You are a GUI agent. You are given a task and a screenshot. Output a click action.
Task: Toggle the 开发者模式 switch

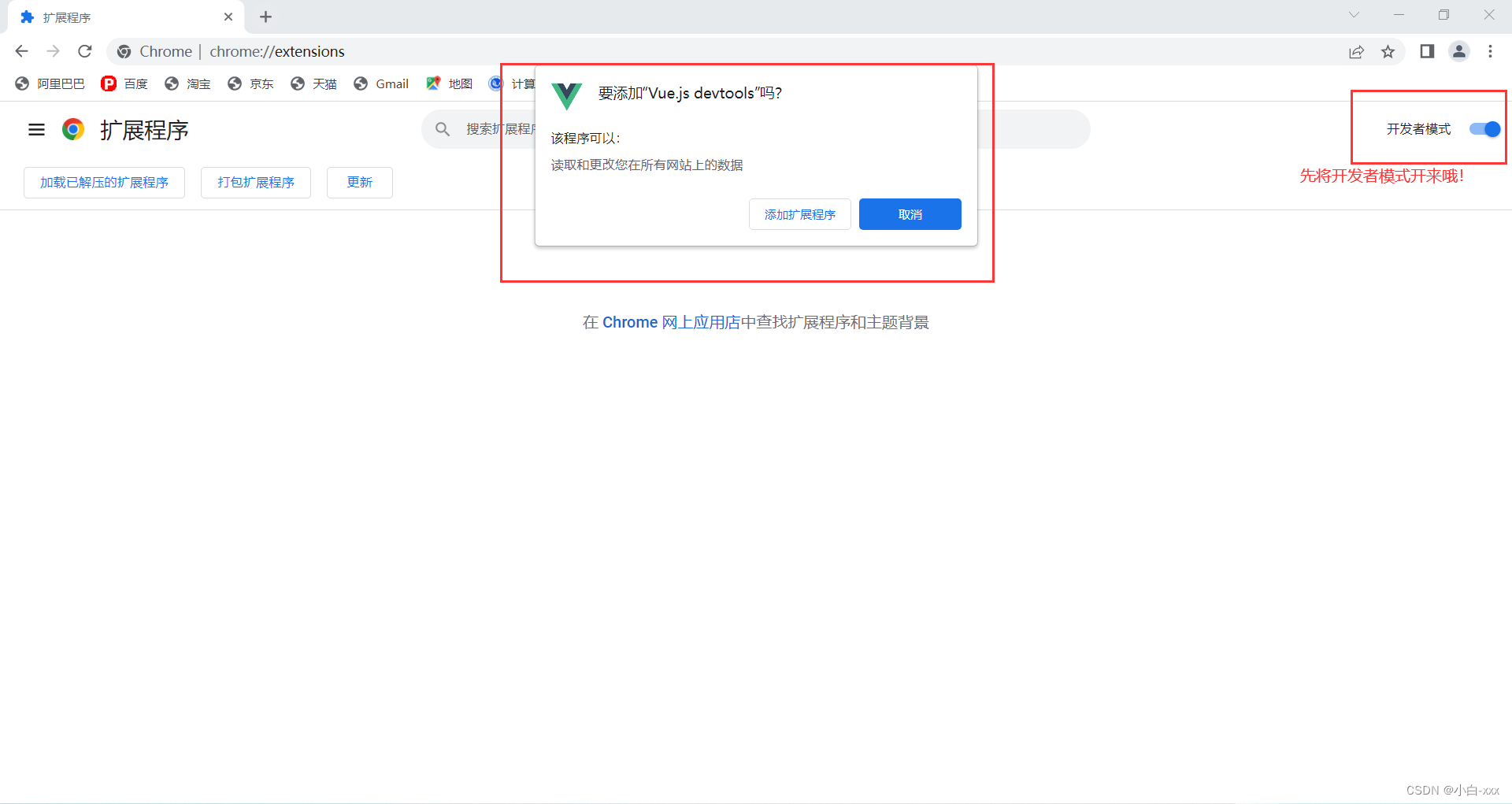point(1485,129)
